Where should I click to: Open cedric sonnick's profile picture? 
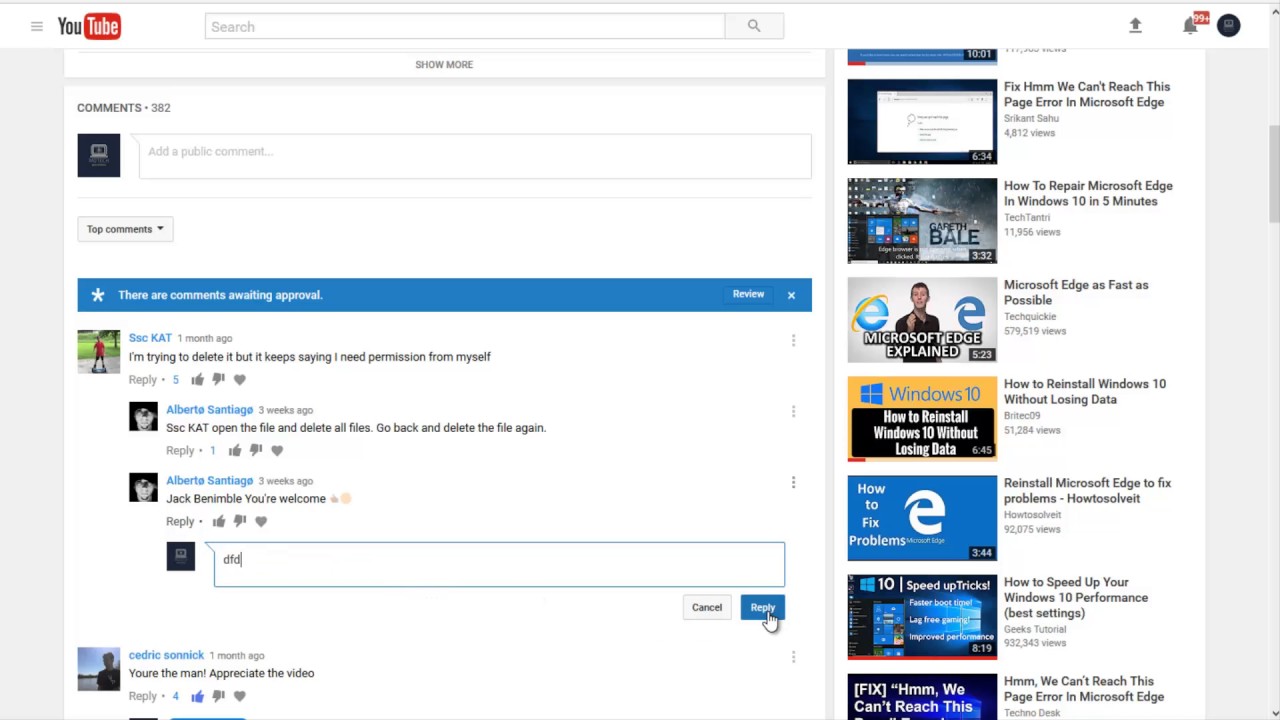tap(98, 669)
